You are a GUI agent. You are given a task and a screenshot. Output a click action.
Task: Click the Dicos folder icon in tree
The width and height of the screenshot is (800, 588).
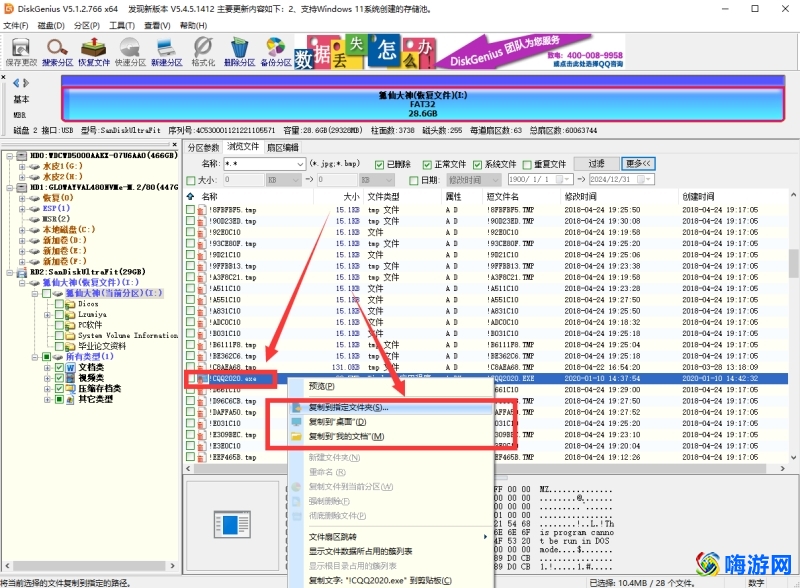click(x=70, y=304)
